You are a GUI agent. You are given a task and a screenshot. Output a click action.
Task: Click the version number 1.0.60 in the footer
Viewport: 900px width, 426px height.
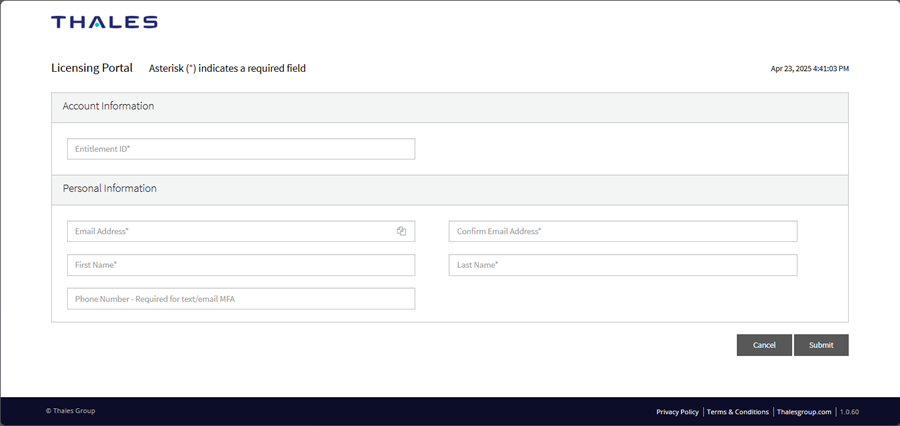(849, 412)
